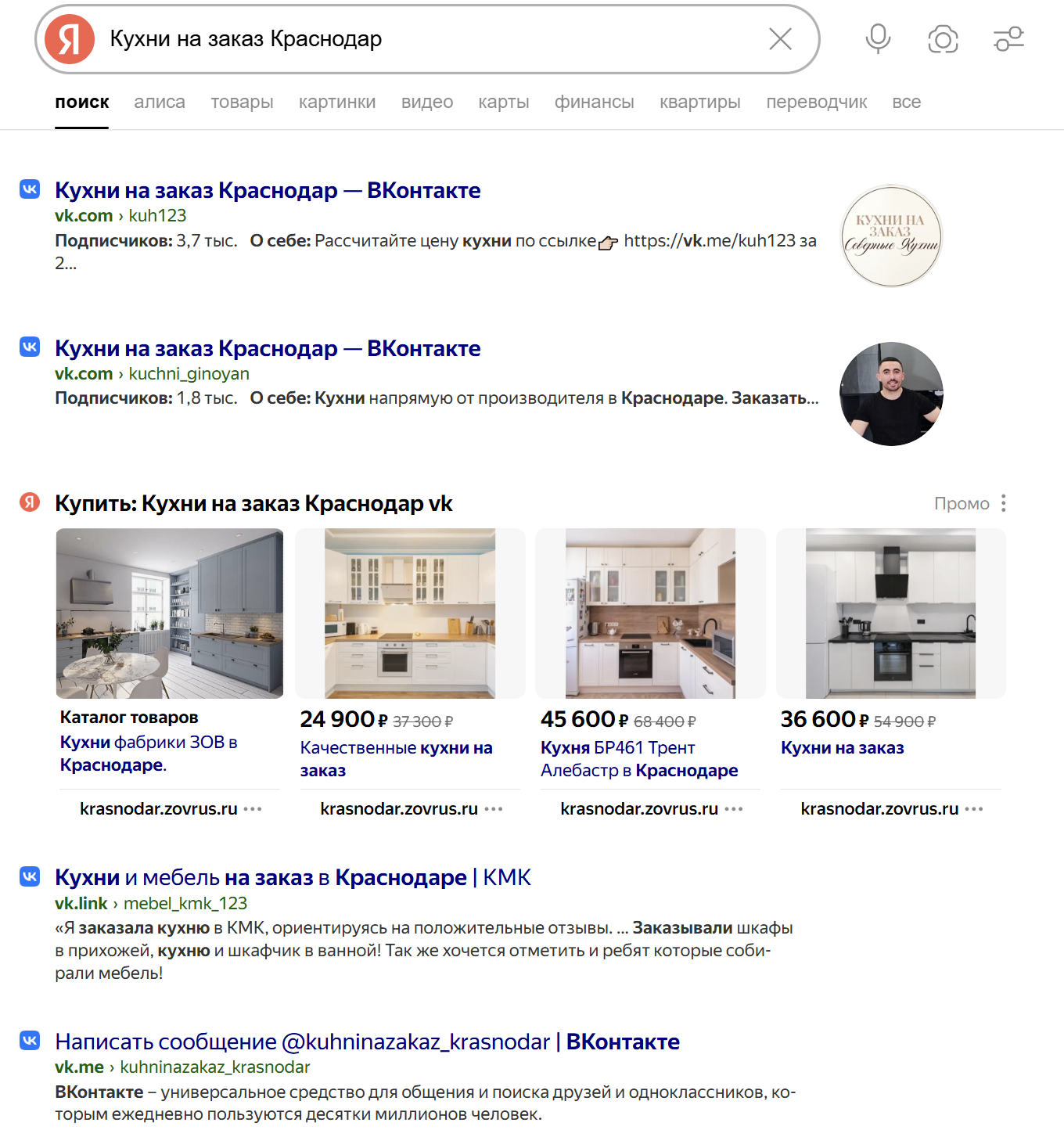This screenshot has height=1137, width=1064.
Task: Open search settings sliders icon
Action: coord(1008,39)
